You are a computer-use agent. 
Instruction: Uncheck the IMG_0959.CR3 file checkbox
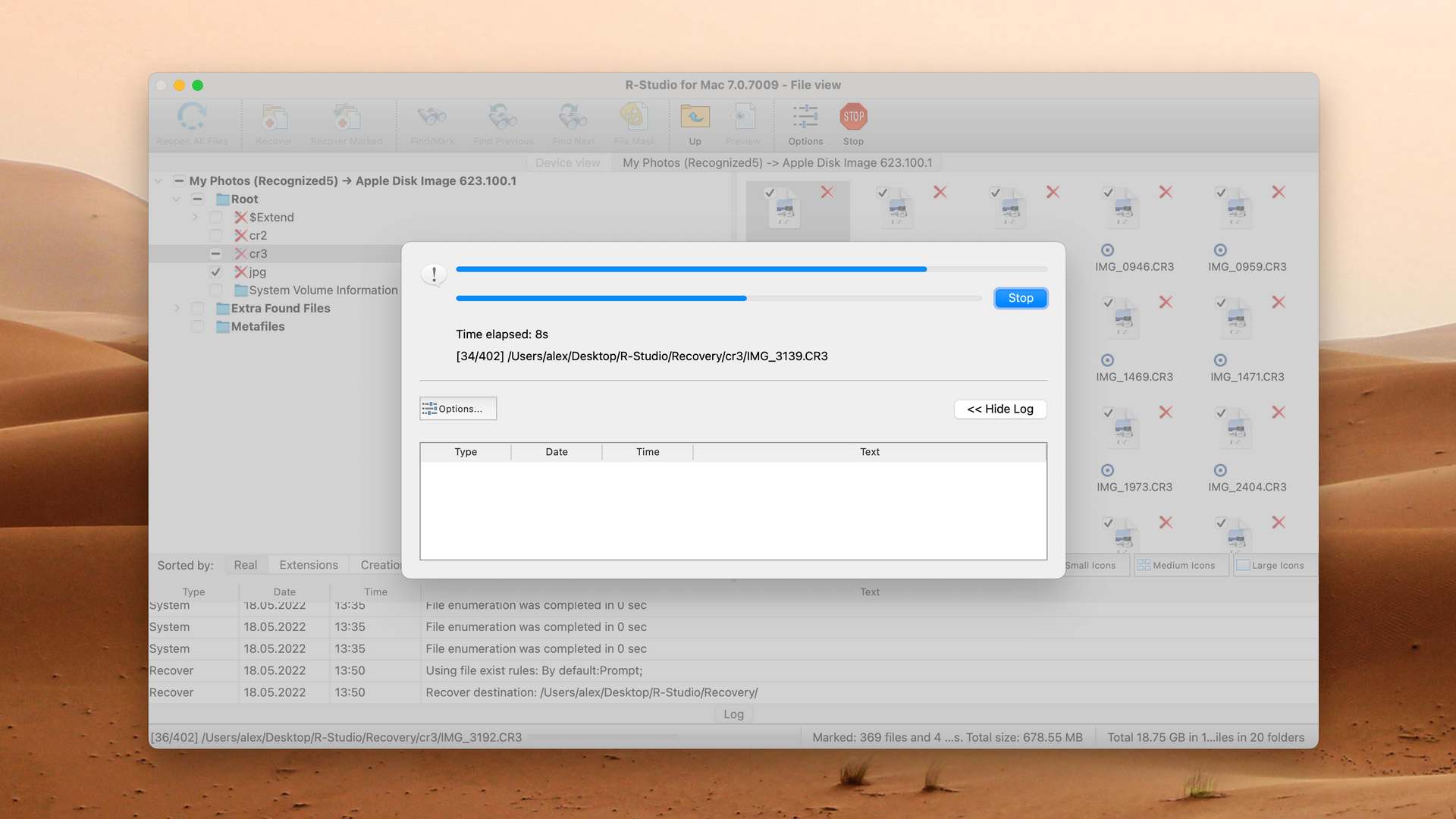pos(1221,193)
